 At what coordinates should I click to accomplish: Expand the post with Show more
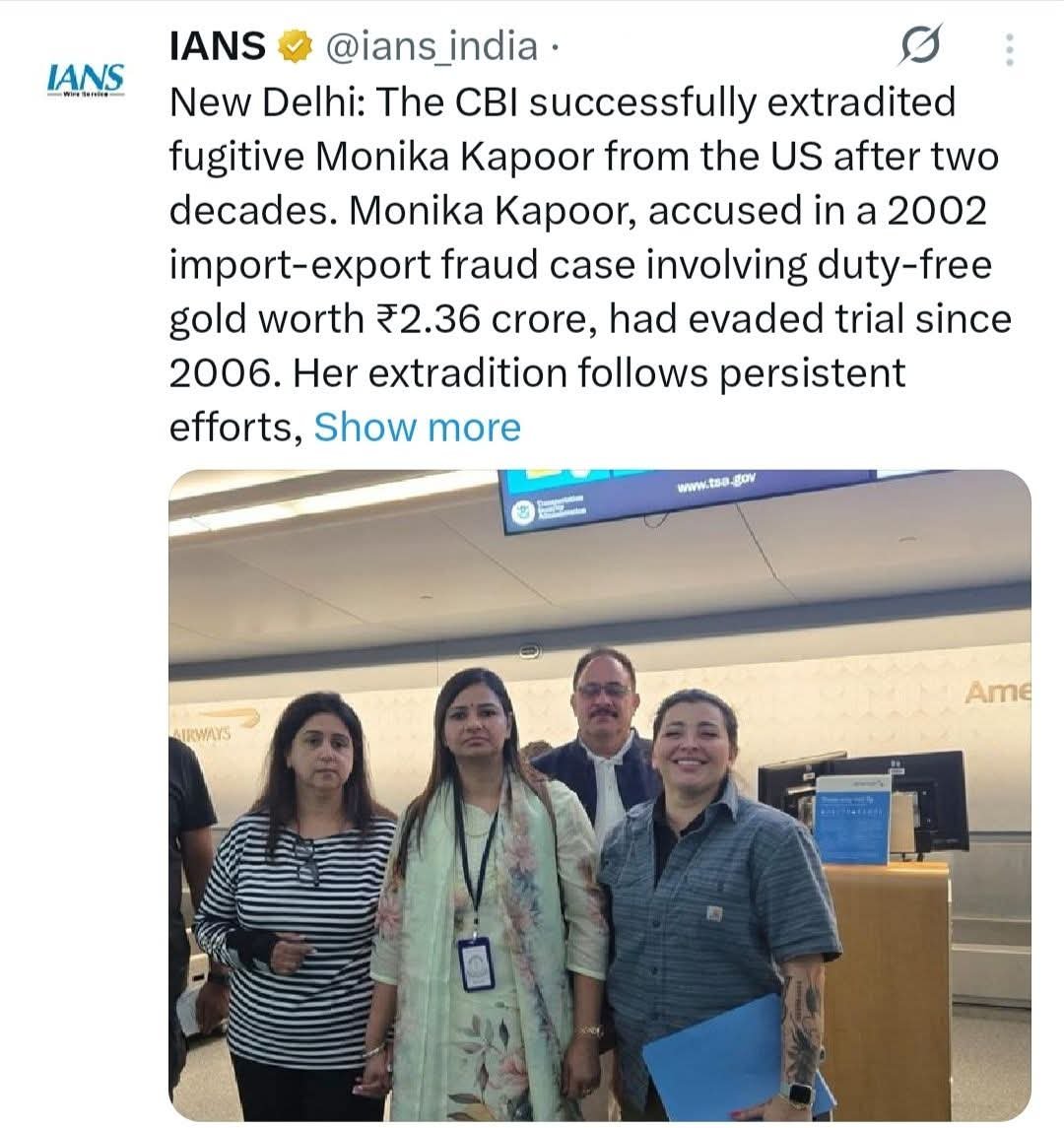(417, 428)
